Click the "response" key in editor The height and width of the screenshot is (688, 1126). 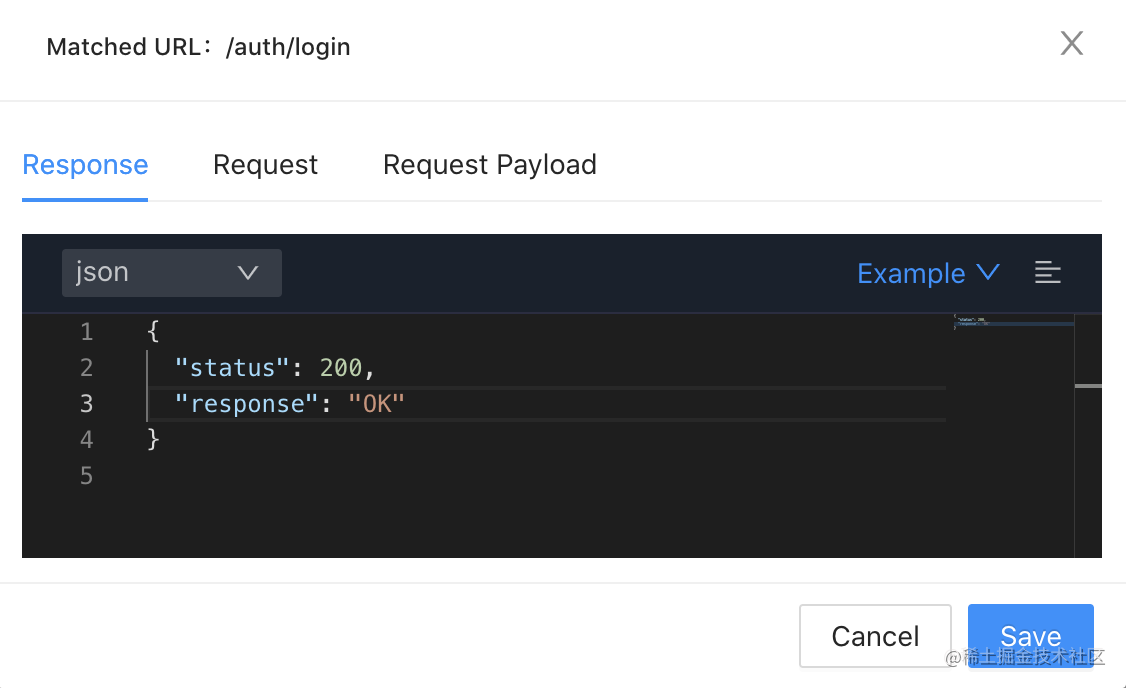click(x=246, y=404)
